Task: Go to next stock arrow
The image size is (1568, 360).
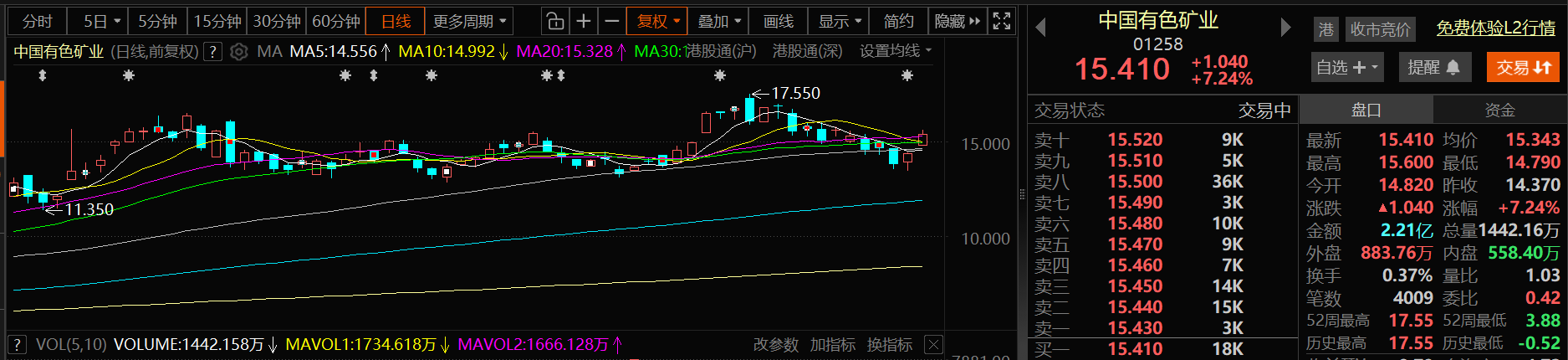Action: point(1285,28)
